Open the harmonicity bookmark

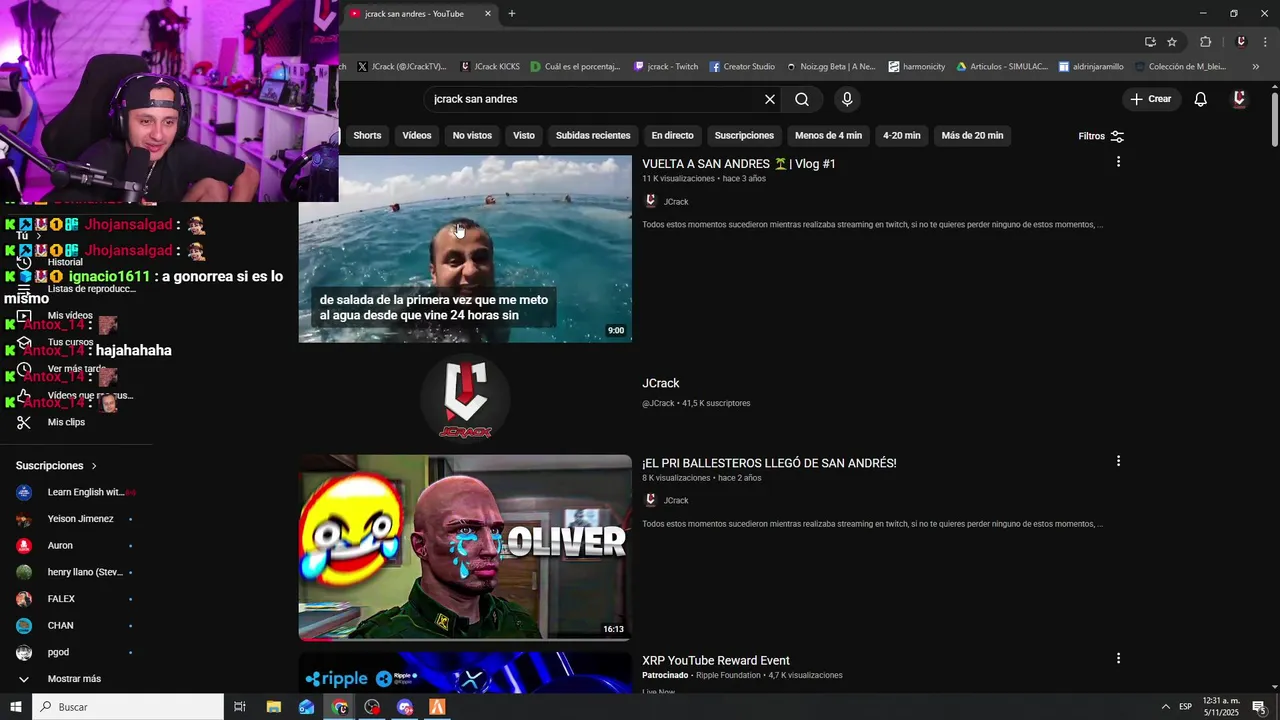917,67
